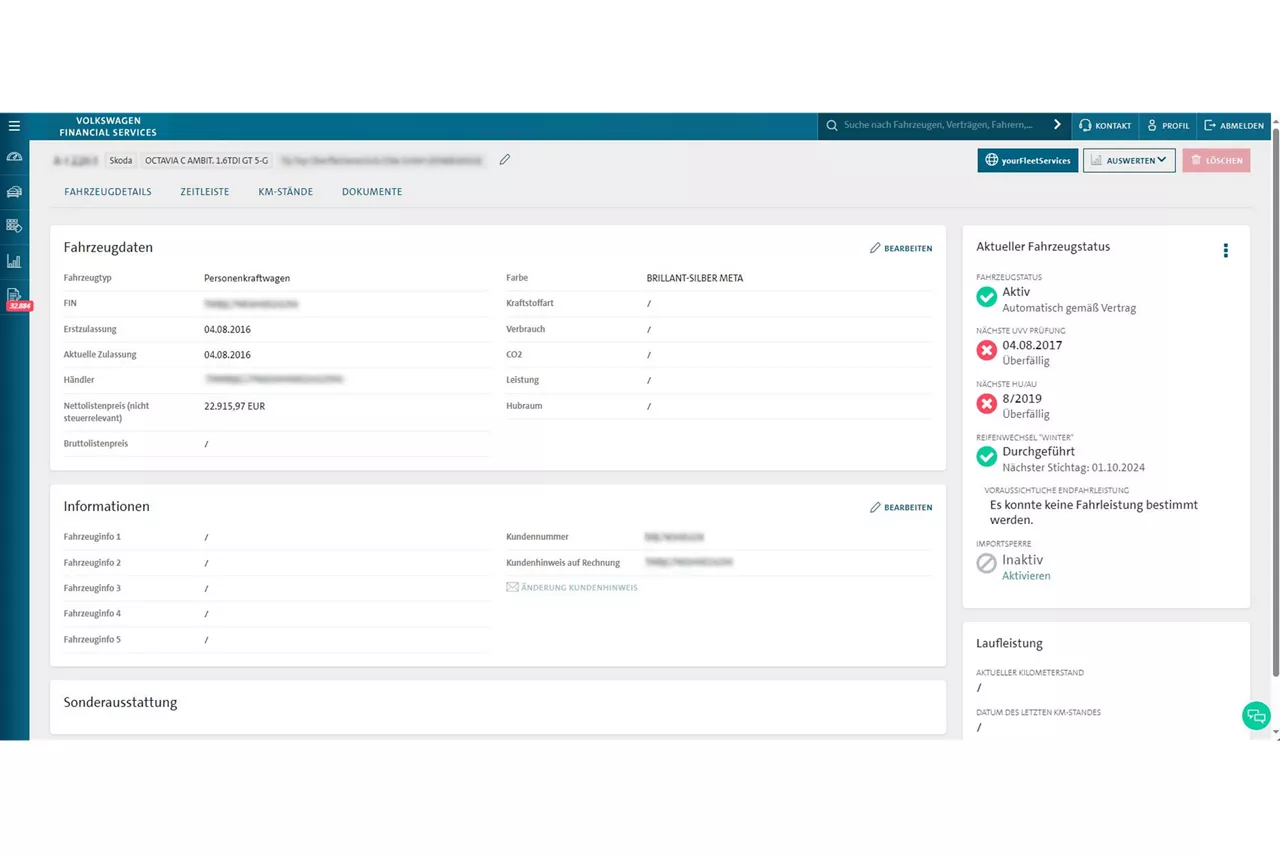Switch to the KM-Stände tab
This screenshot has height=854, width=1280.
[285, 192]
